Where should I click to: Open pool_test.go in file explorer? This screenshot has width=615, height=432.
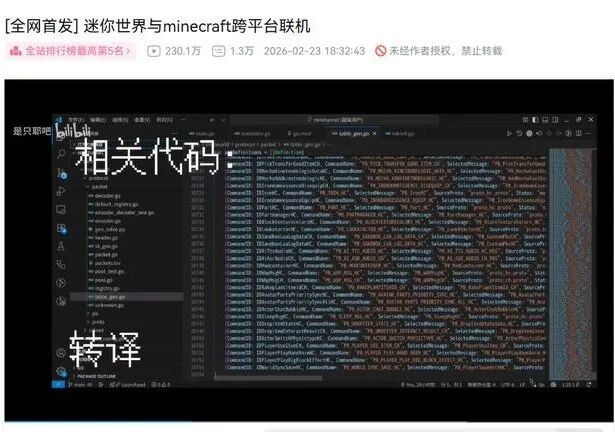point(106,272)
